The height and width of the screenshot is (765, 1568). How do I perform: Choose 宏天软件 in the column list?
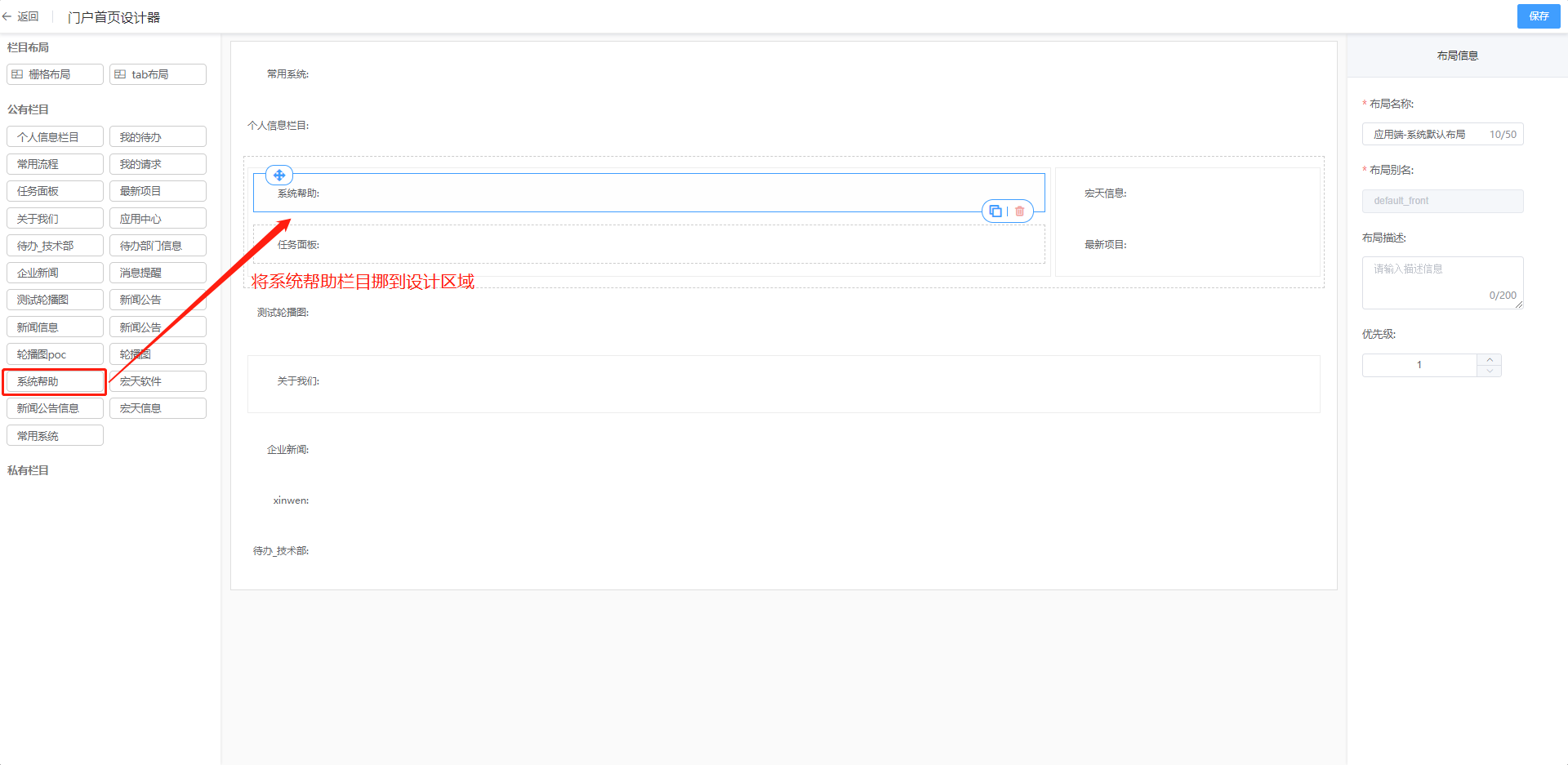coord(158,381)
